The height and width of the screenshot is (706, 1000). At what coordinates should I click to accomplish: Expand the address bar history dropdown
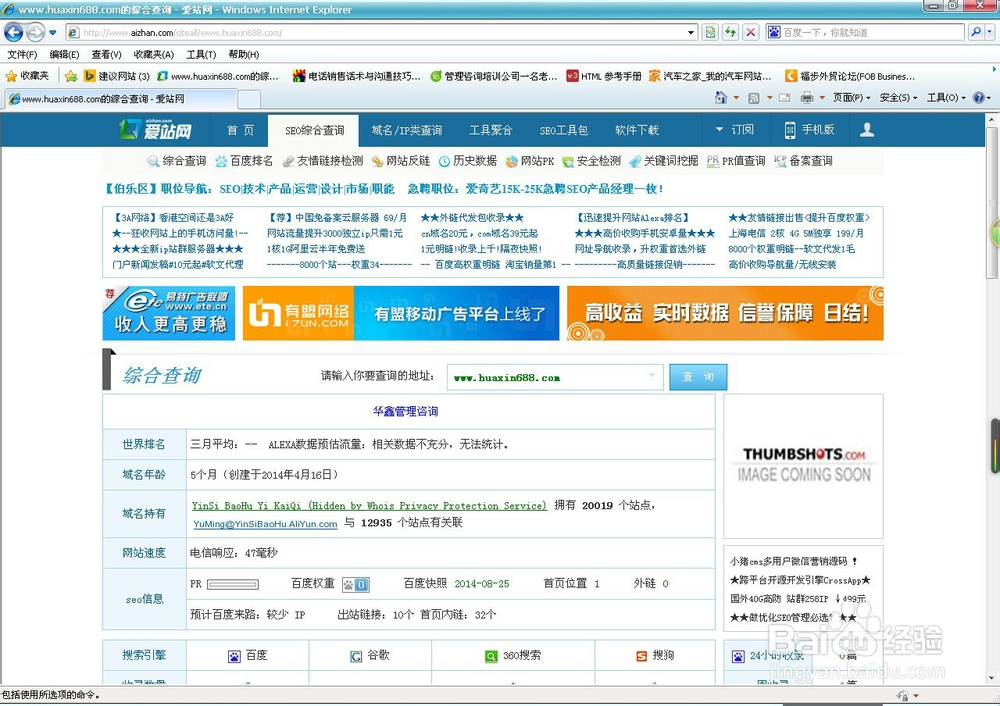click(691, 33)
